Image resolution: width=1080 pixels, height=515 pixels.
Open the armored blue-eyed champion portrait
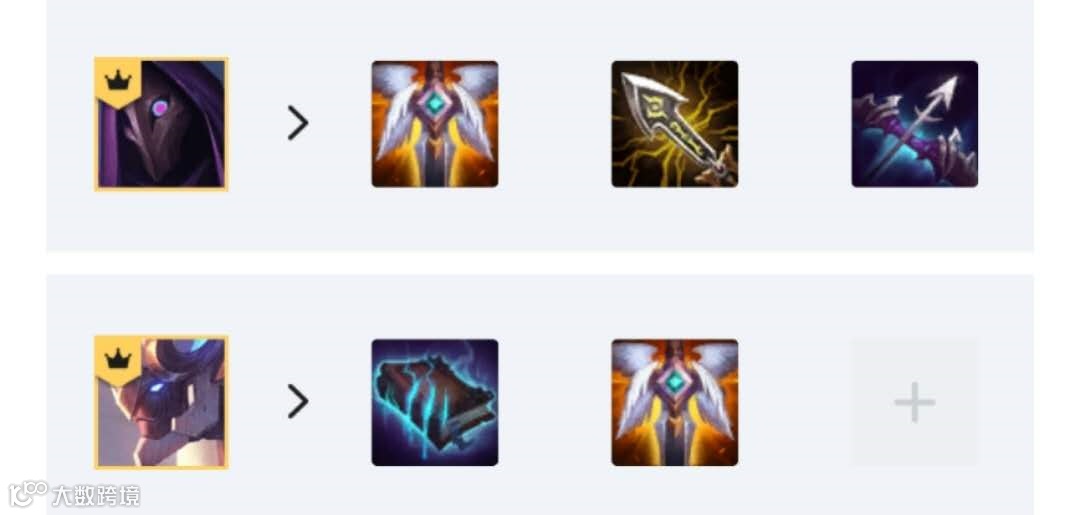click(x=161, y=402)
